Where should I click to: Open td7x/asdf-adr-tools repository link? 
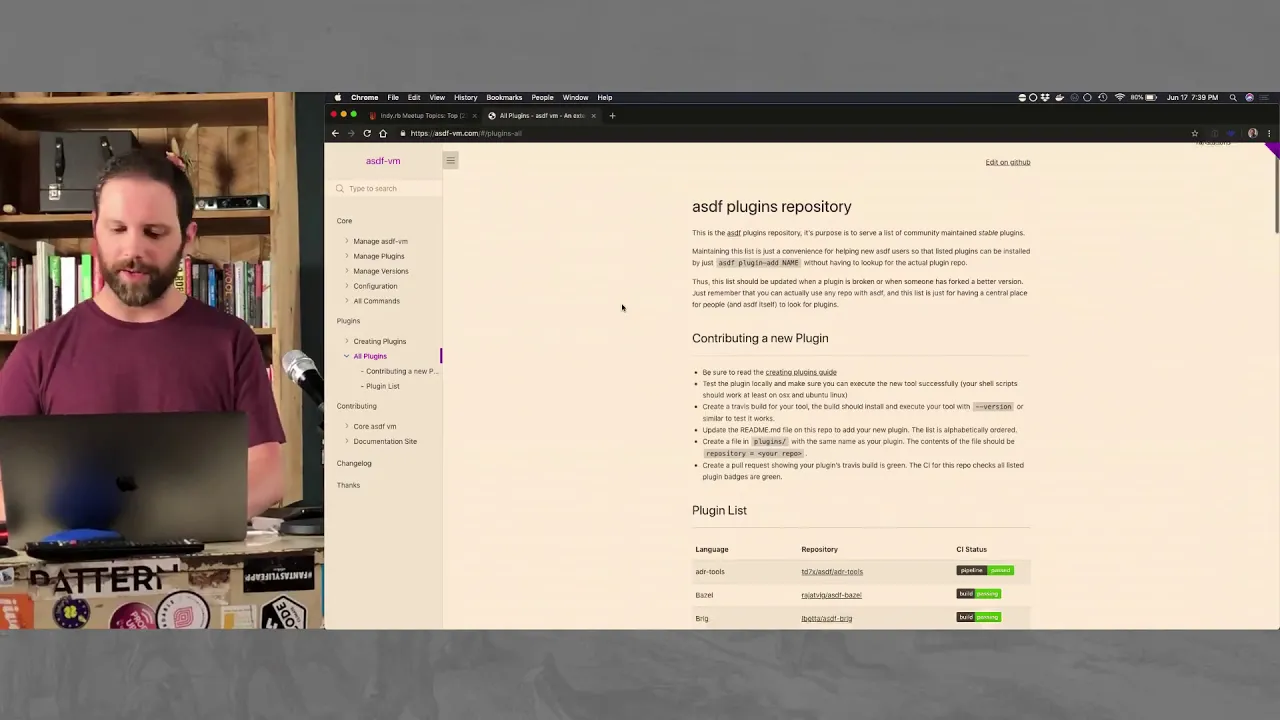pos(832,572)
